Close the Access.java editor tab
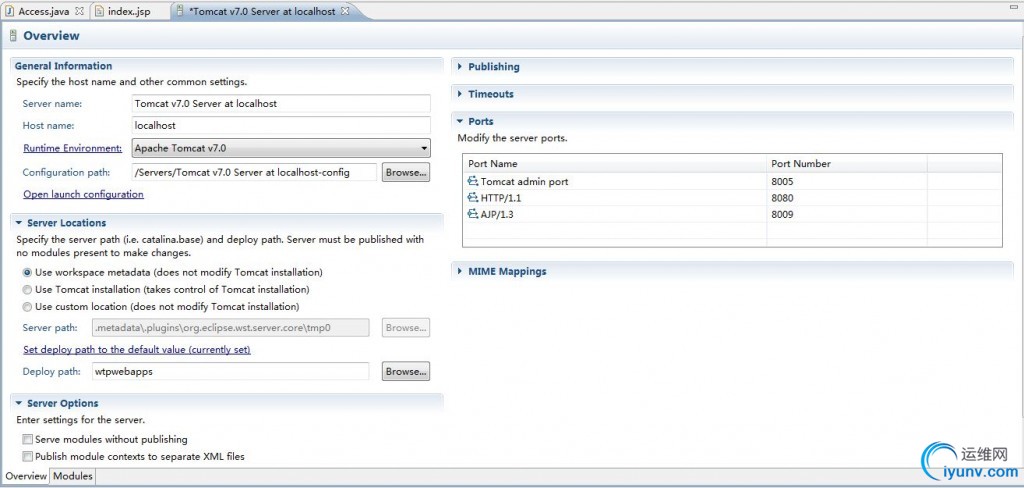This screenshot has width=1024, height=488. pos(79,12)
